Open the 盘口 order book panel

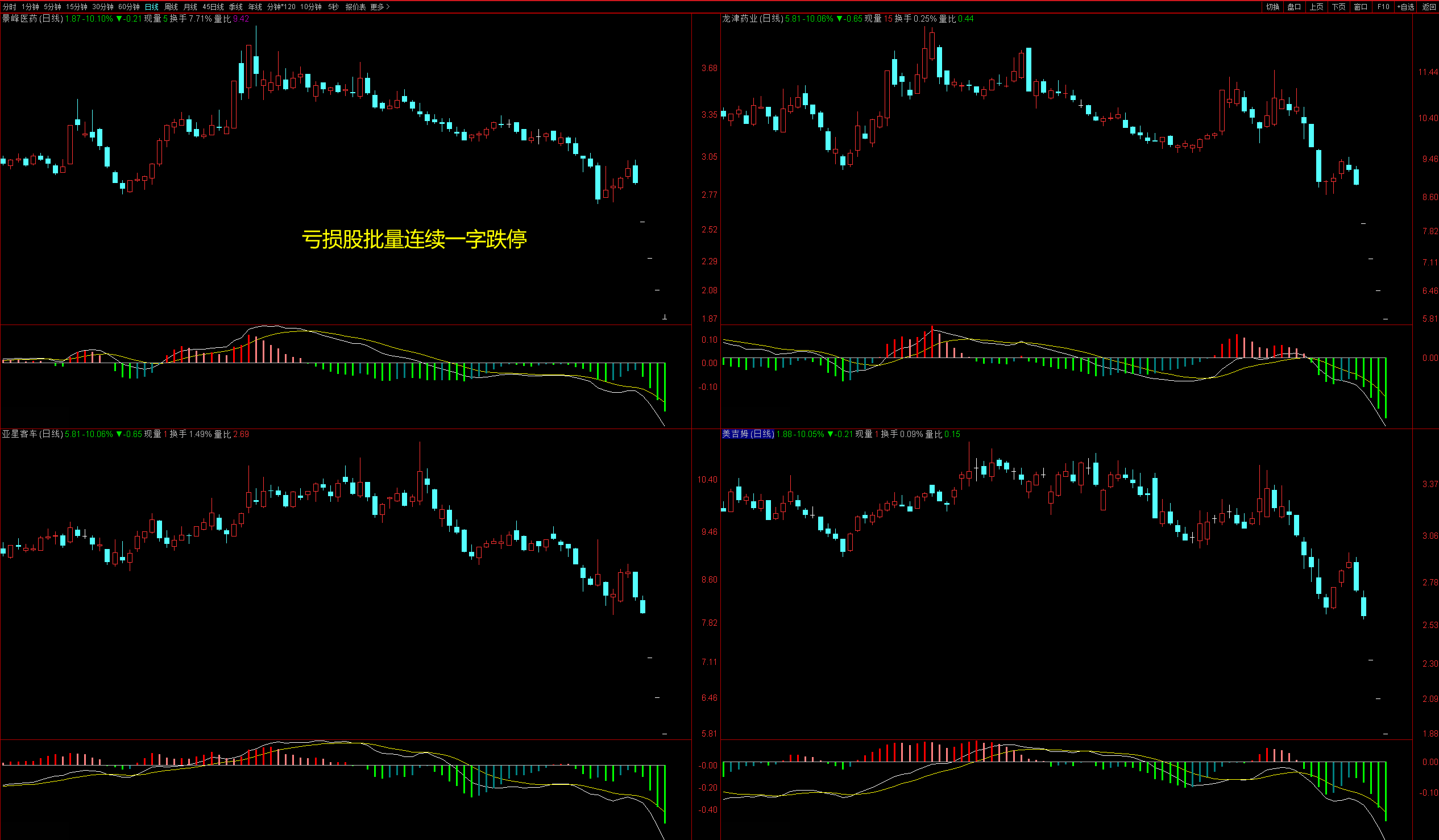[1294, 7]
